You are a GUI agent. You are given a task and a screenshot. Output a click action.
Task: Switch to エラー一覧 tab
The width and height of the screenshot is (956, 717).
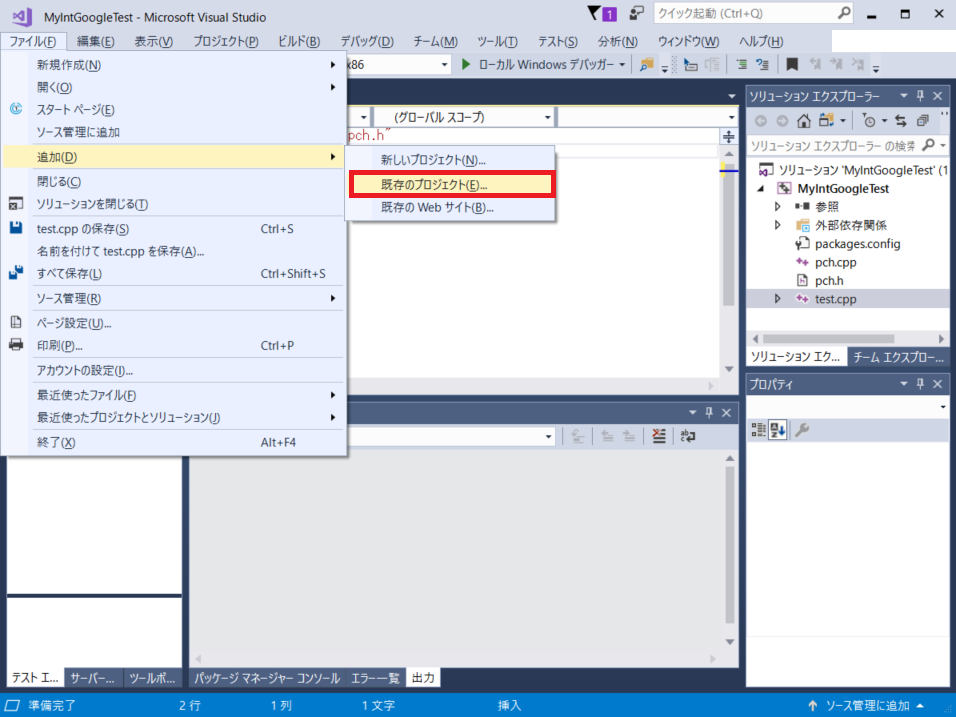pyautogui.click(x=375, y=678)
